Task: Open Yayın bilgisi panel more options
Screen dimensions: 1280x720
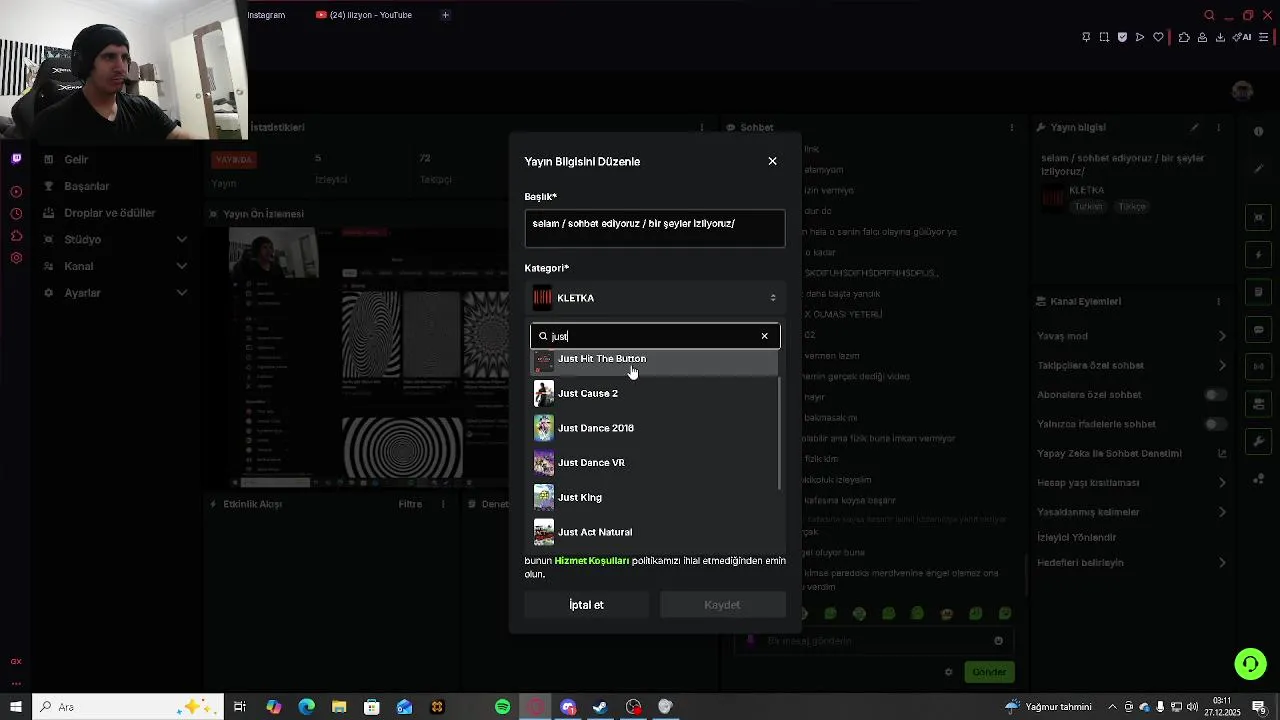Action: [1218, 128]
